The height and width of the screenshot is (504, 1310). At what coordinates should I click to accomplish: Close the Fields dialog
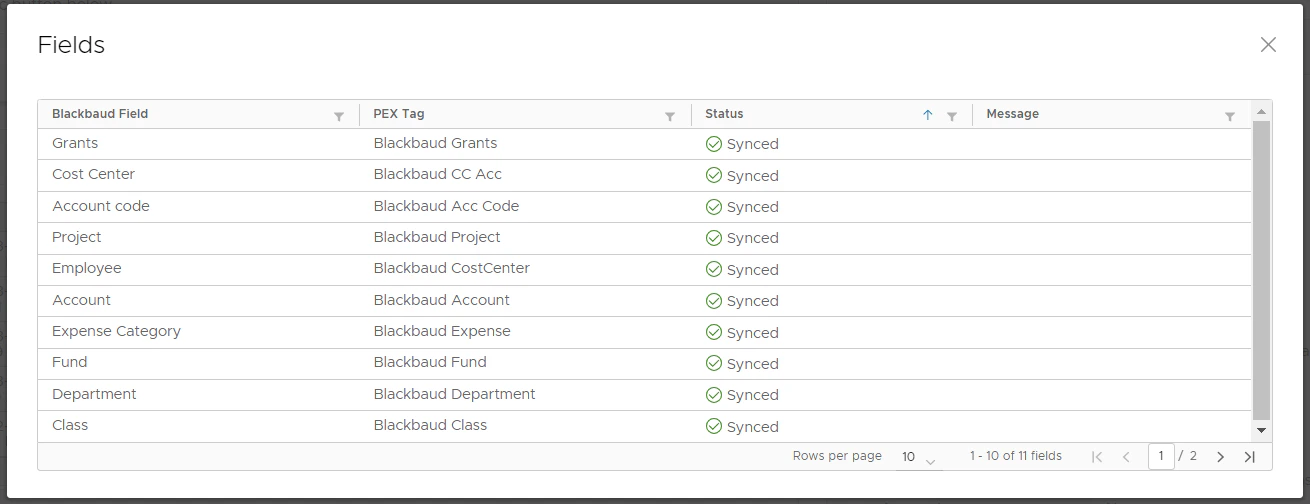tap(1268, 45)
